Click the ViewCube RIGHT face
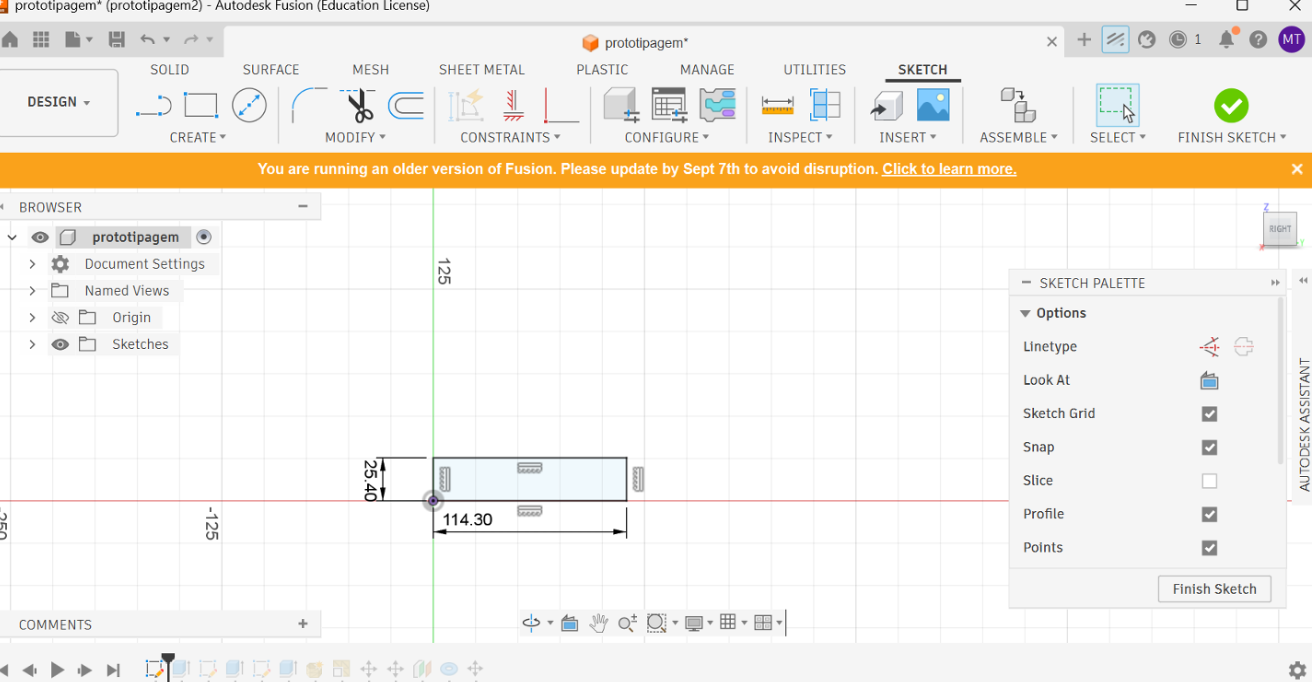This screenshot has width=1312, height=682. [x=1280, y=229]
